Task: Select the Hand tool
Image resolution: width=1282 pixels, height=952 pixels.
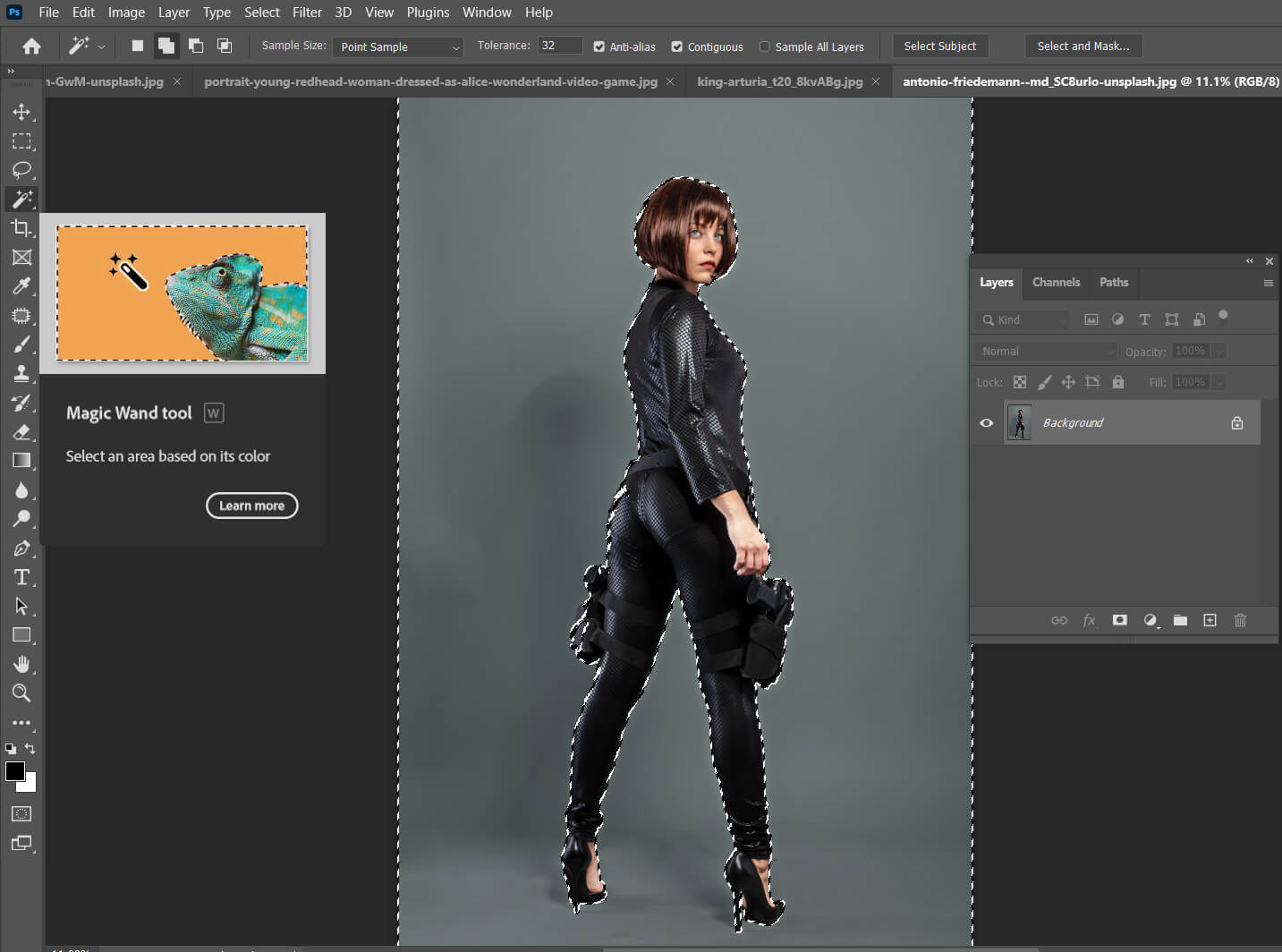Action: [21, 664]
